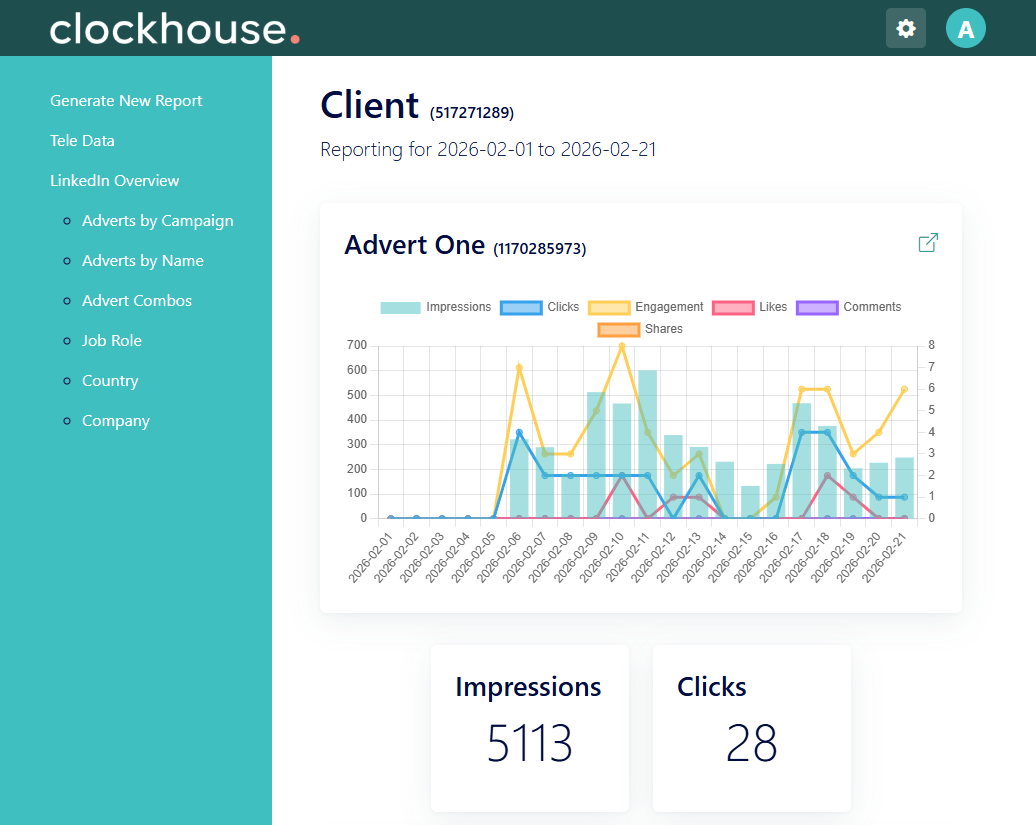Toggle Engagement dataset in chart legend

[x=646, y=307]
